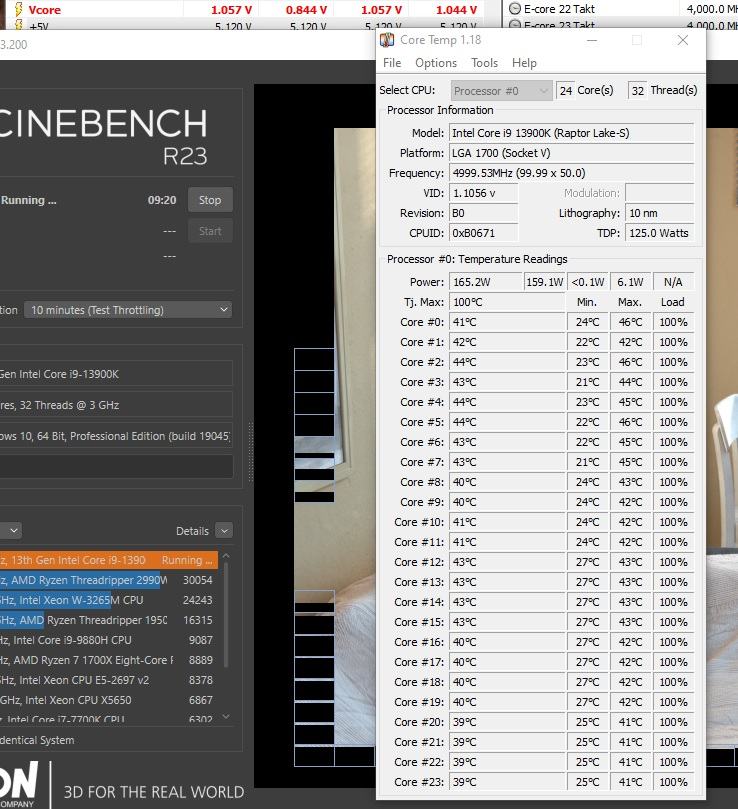Expand the Details dropdown arrow in Cinebench
The image size is (738, 809).
(224, 531)
